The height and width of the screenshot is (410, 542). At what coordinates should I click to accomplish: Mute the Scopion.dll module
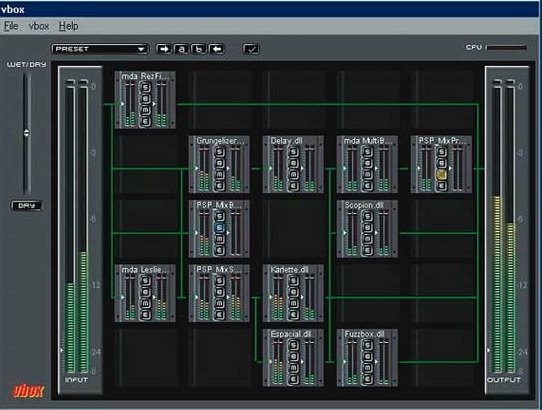(x=367, y=239)
